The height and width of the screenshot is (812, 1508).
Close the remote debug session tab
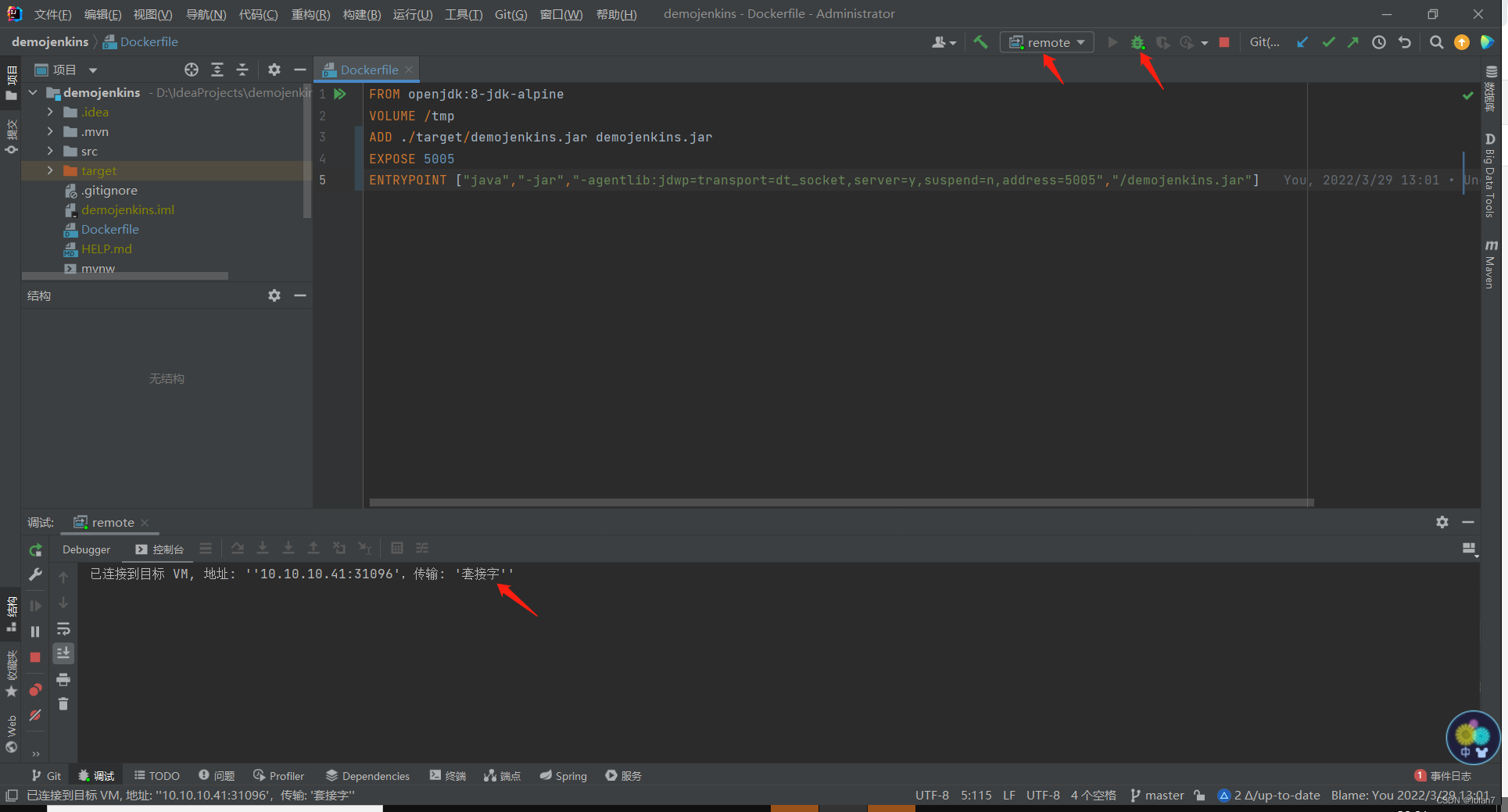(145, 523)
